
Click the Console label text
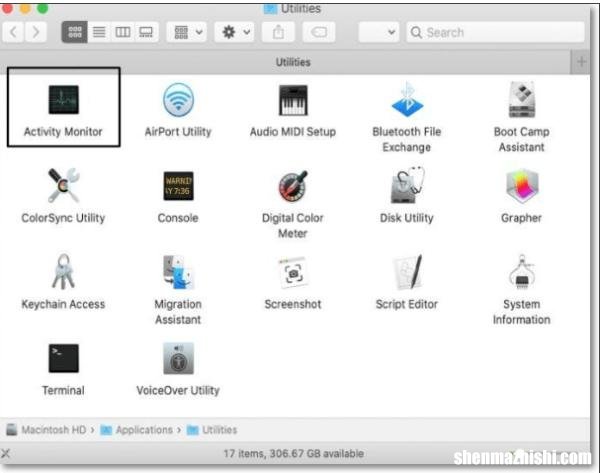coord(178,218)
